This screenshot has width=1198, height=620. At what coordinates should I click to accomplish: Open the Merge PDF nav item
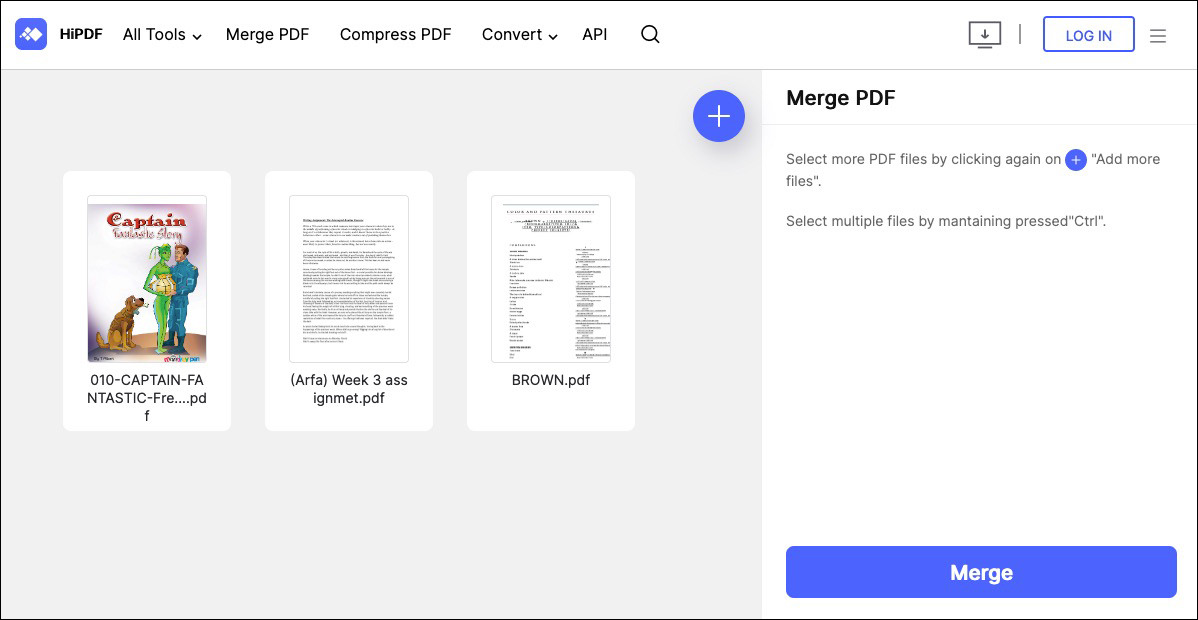267,35
